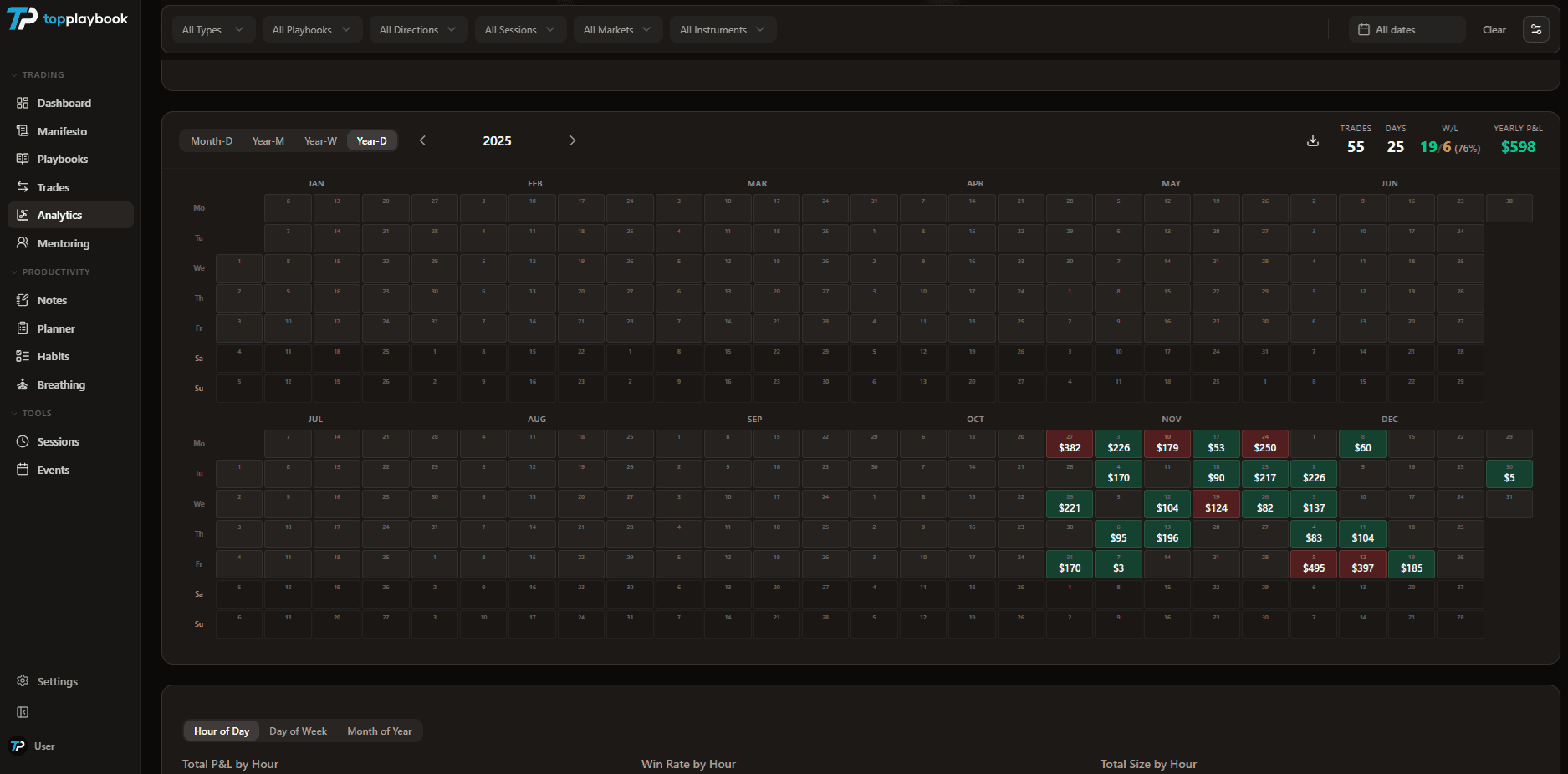
Task: Open the Breathing exercise tool
Action: tap(60, 384)
